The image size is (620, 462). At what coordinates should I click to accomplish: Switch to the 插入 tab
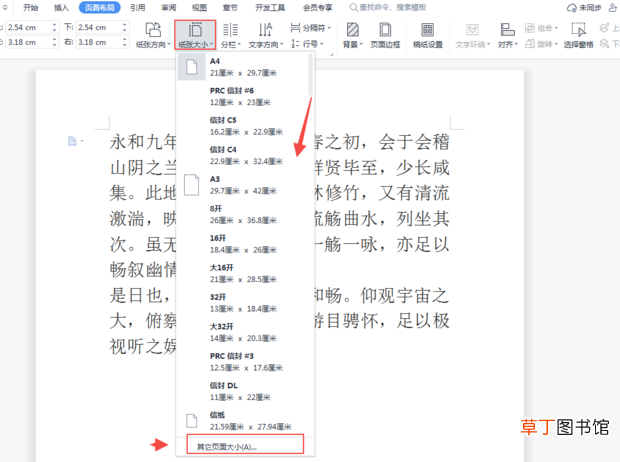61,8
